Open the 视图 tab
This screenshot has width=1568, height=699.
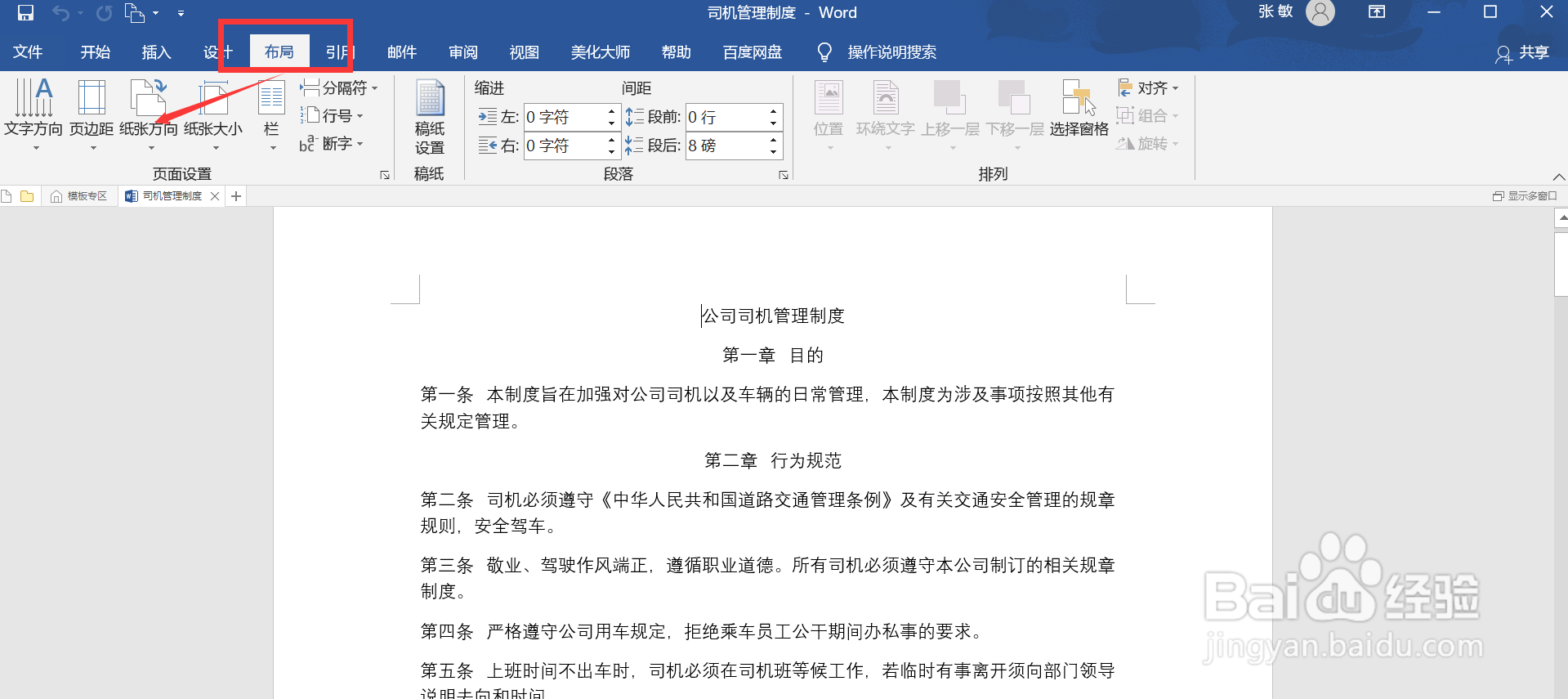click(x=524, y=52)
